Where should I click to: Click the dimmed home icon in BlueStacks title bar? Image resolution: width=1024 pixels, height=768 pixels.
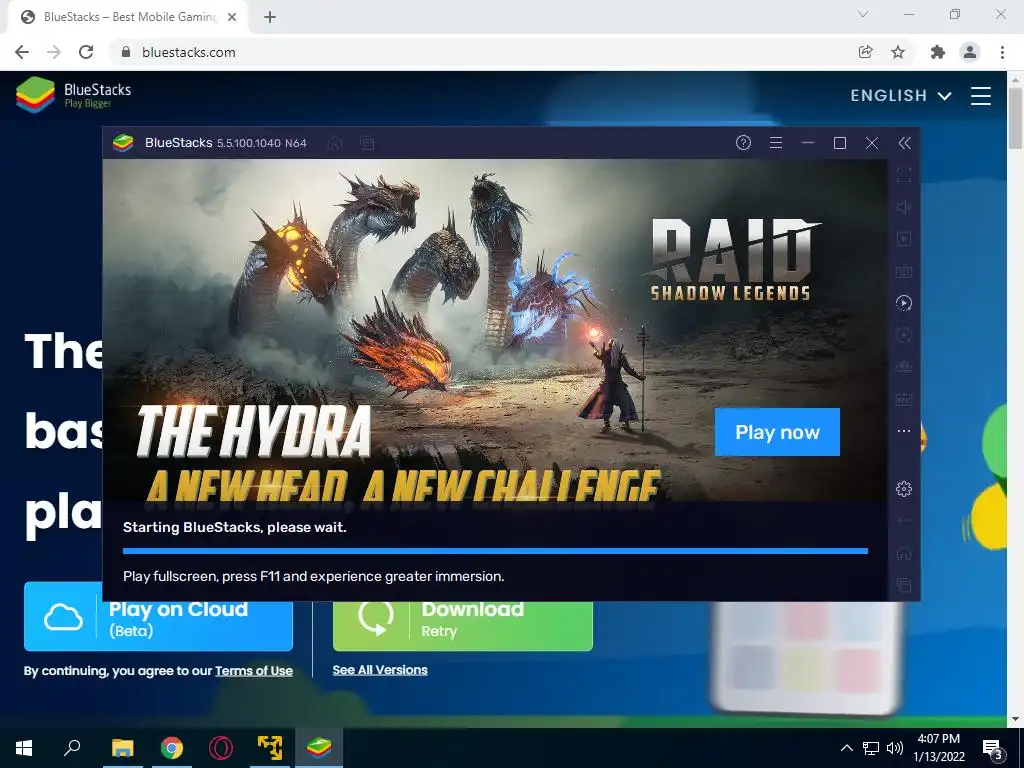(x=335, y=143)
